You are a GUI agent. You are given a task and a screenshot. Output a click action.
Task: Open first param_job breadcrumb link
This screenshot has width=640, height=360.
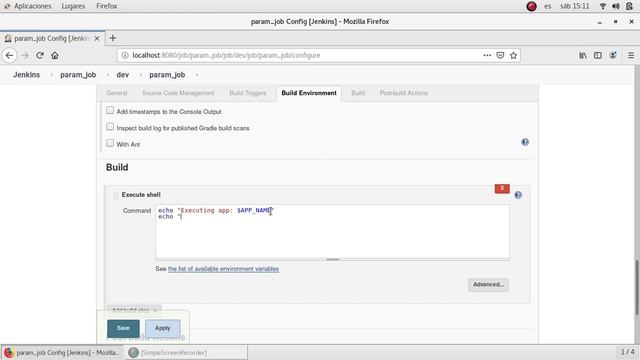78,75
